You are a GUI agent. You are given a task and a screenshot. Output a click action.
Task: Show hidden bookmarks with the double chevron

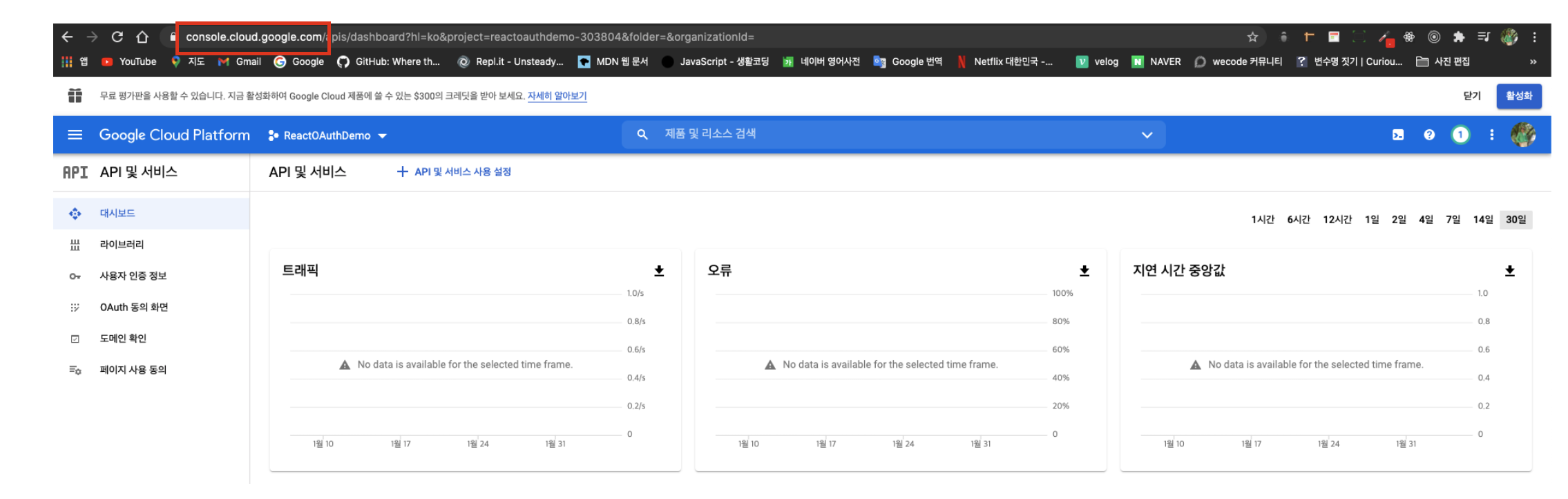coord(1533,62)
